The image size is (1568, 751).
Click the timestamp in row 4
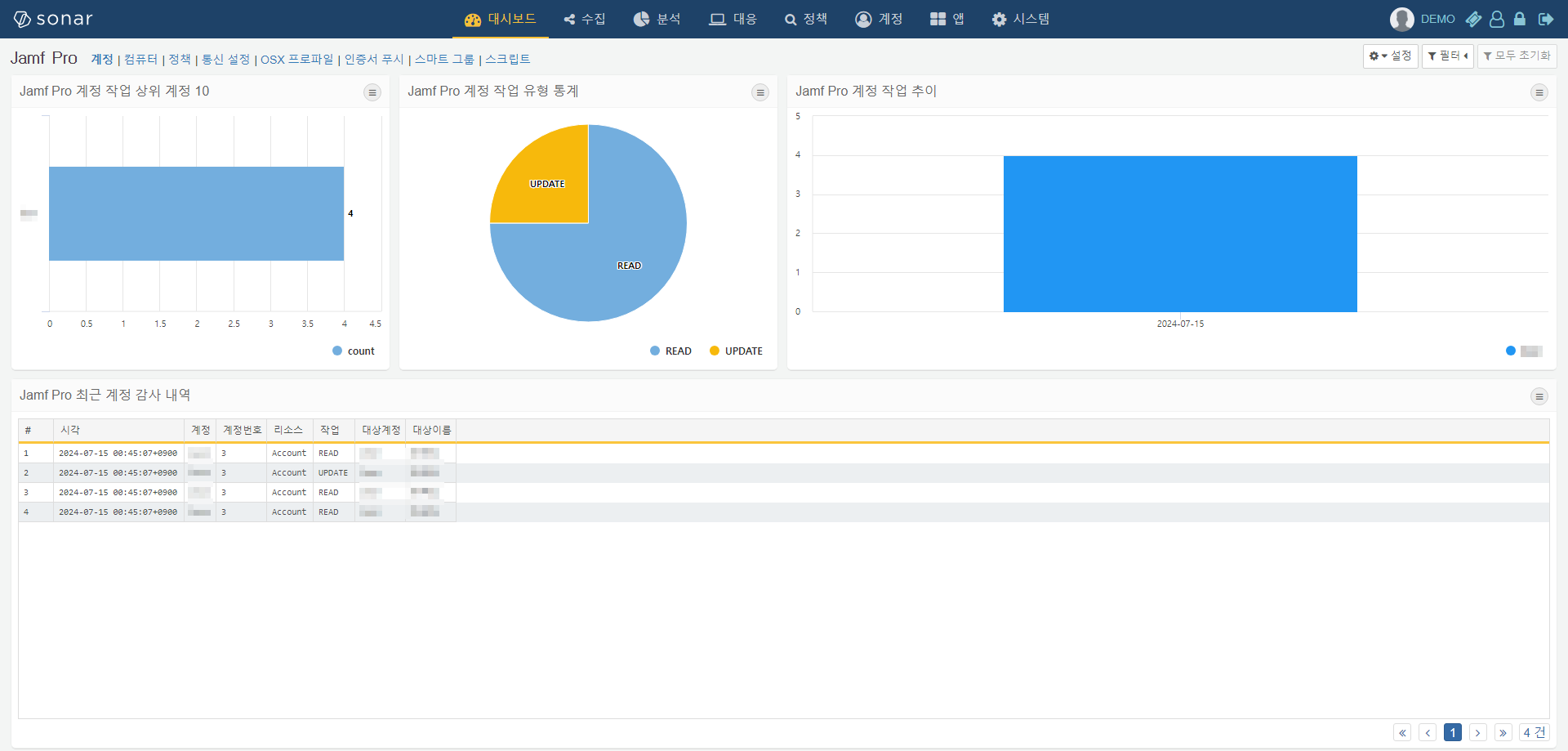coord(118,512)
